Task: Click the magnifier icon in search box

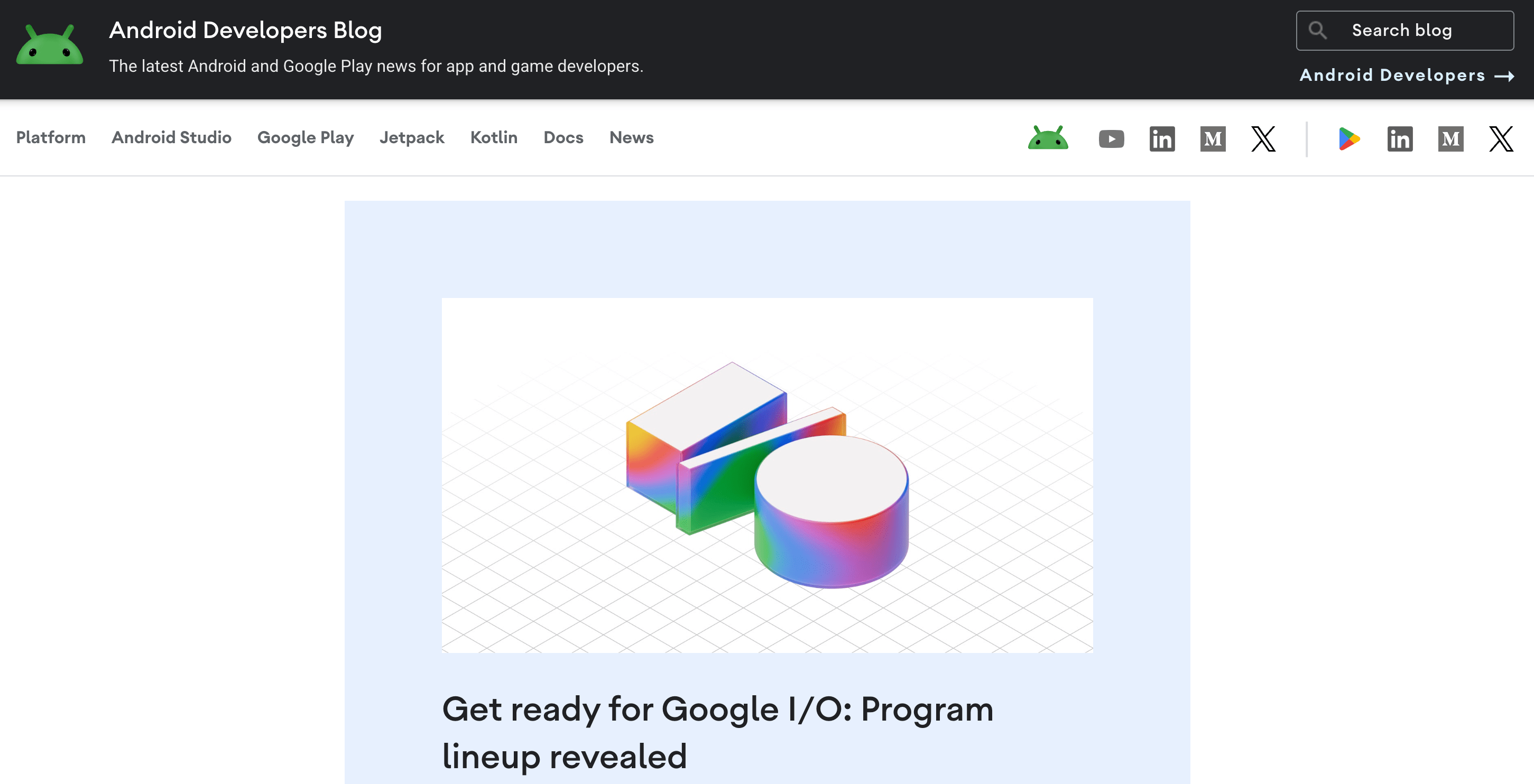Action: tap(1317, 30)
